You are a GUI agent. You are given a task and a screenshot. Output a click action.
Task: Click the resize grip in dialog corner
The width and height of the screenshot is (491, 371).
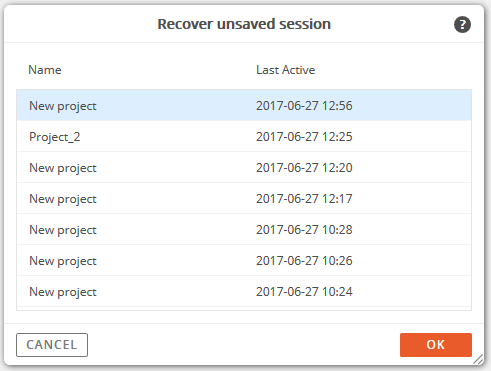coord(479,360)
